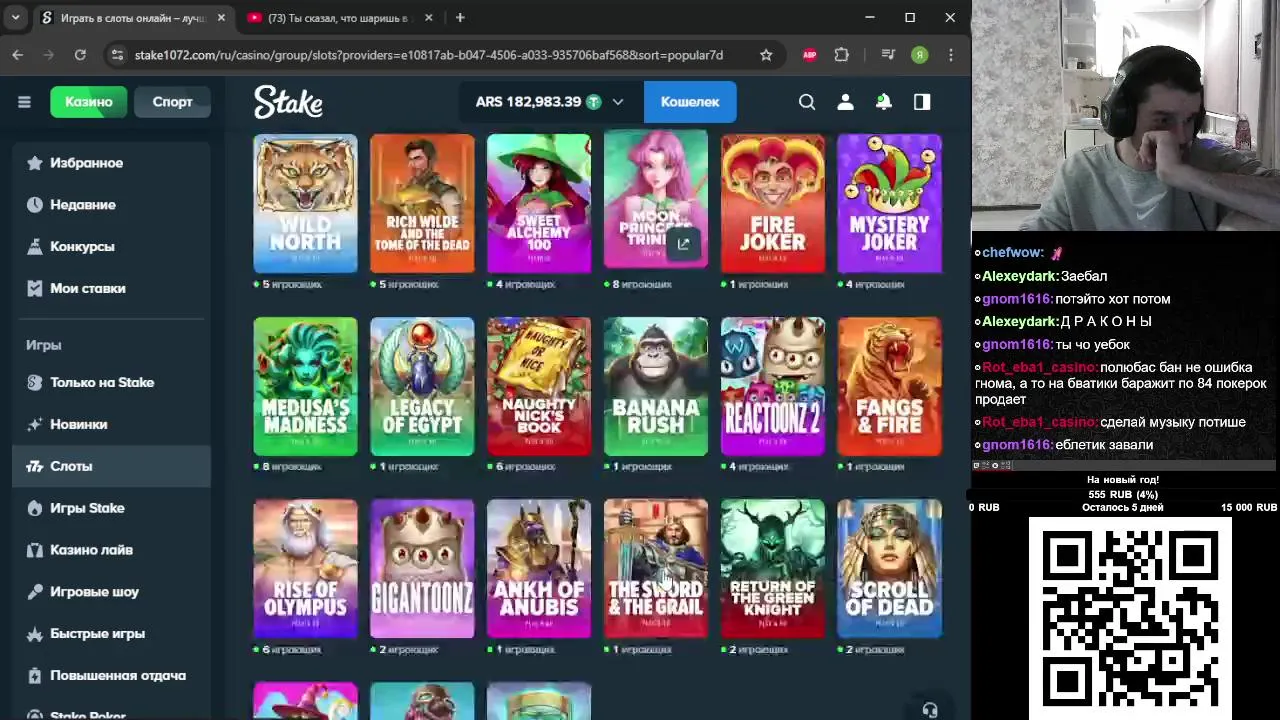Open the Reactoonz 2 slot
This screenshot has height=720, width=1280.
point(773,387)
